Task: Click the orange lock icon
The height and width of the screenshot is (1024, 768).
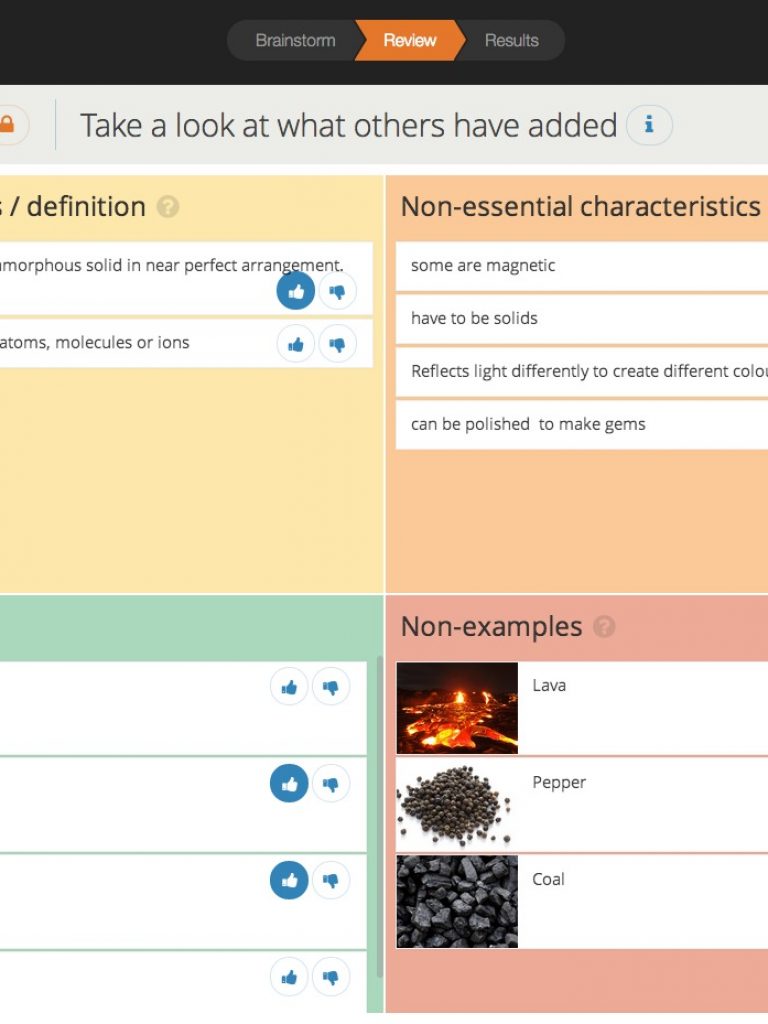Action: coord(8,124)
